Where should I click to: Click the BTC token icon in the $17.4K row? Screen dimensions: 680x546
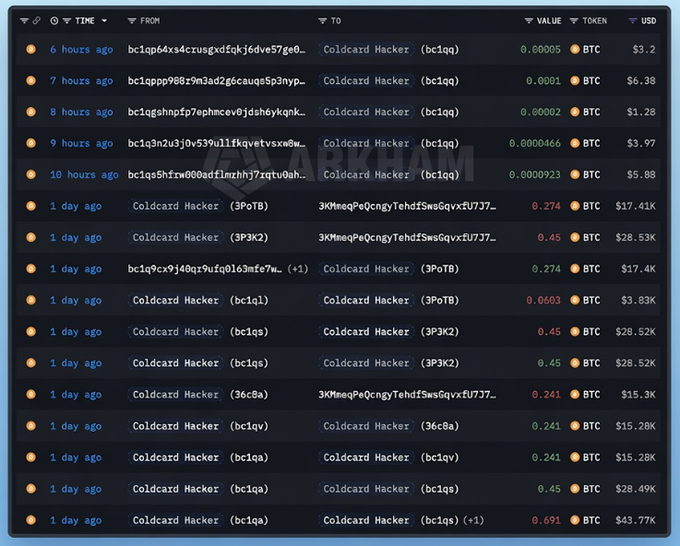pyautogui.click(x=575, y=269)
